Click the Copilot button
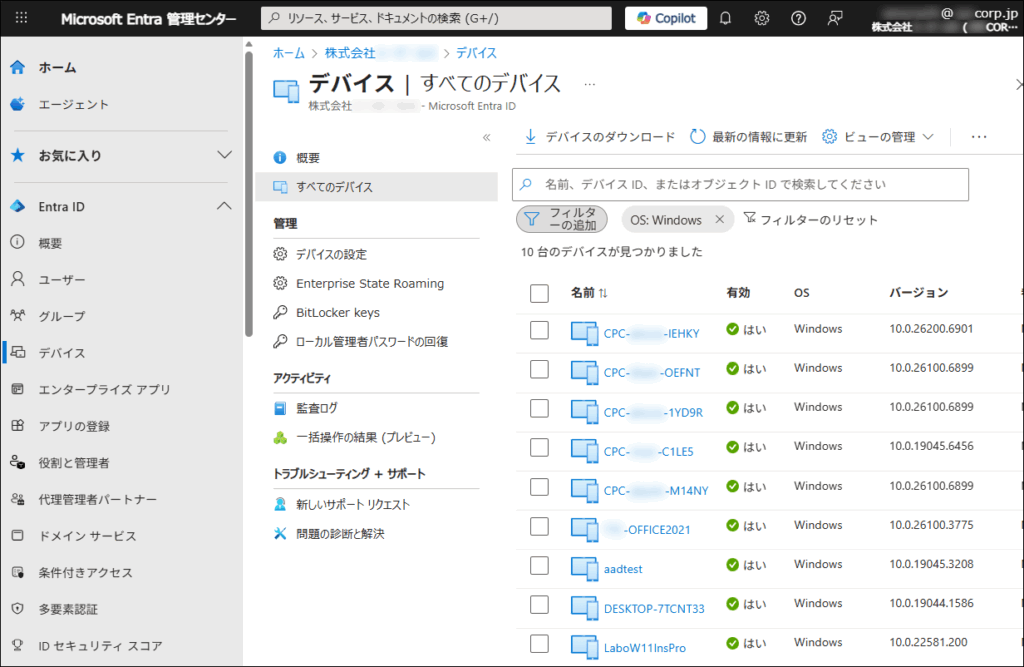Image resolution: width=1024 pixels, height=667 pixels. click(666, 18)
